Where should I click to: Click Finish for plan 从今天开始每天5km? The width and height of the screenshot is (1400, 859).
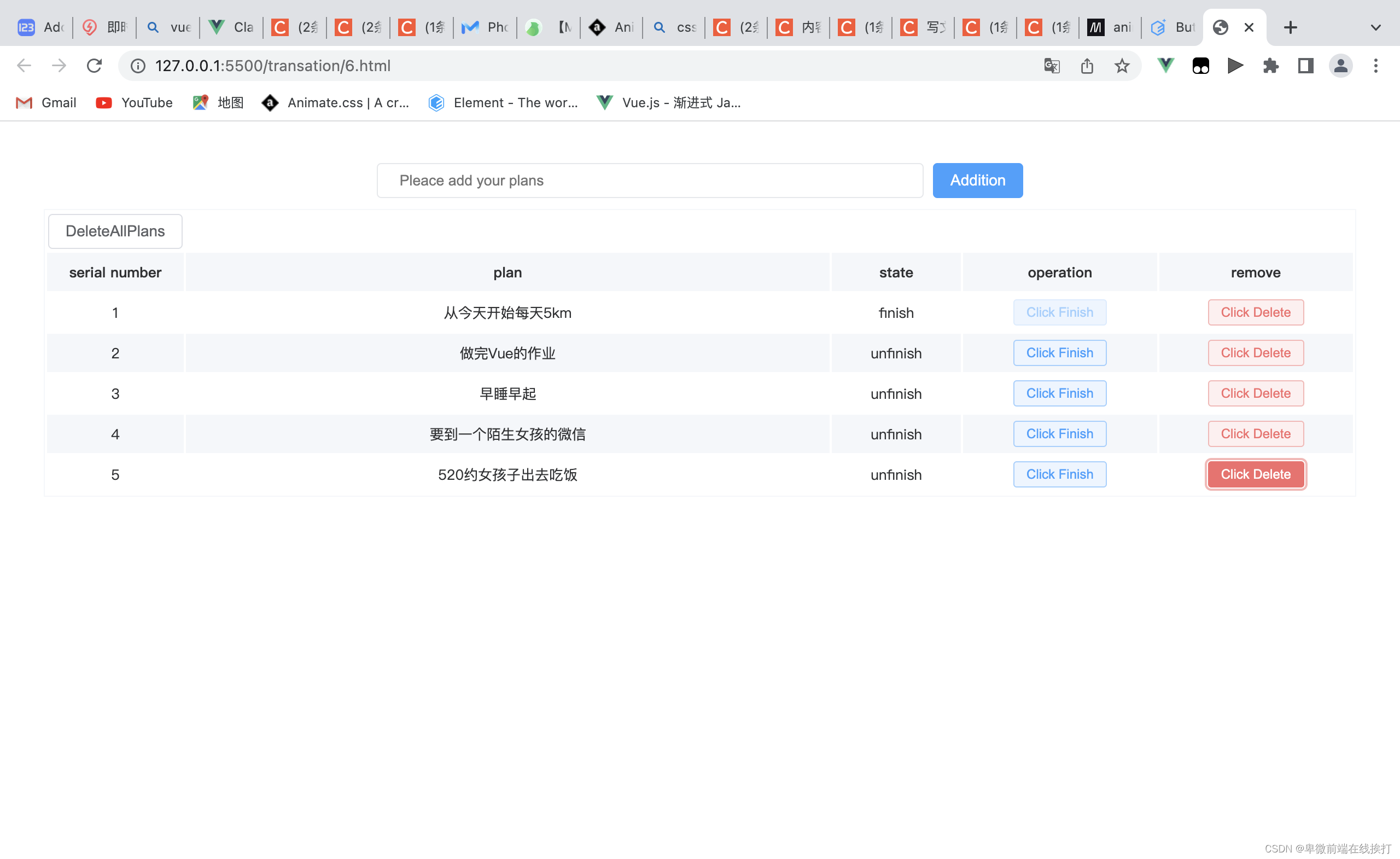(x=1059, y=312)
